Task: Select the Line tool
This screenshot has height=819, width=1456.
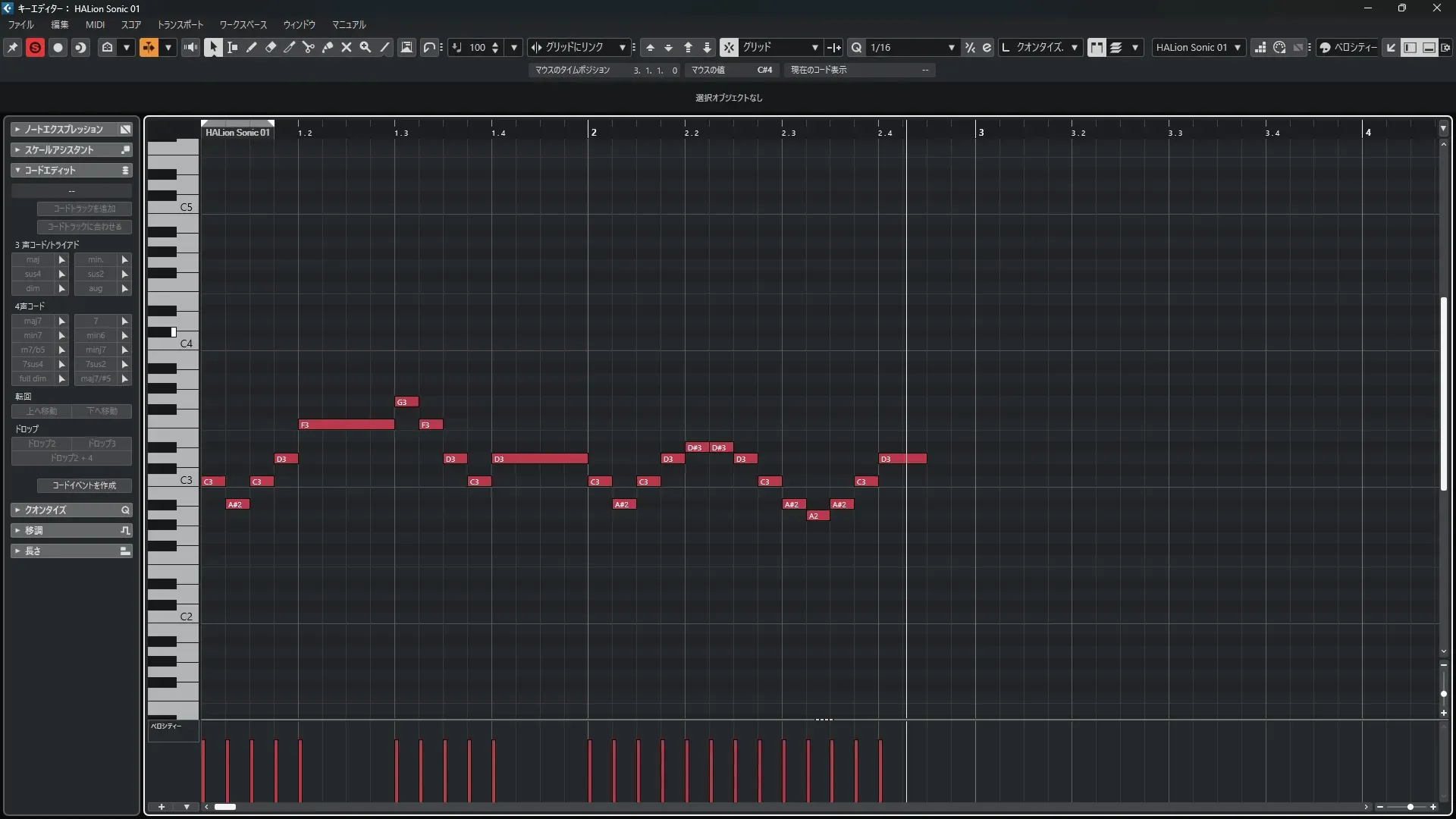Action: (384, 47)
